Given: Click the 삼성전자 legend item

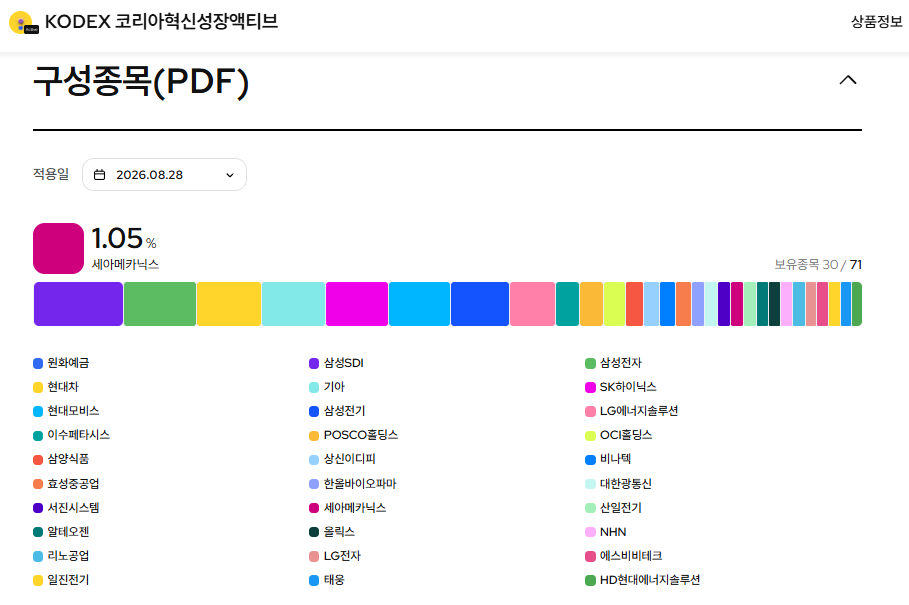Looking at the screenshot, I should click(613, 363).
